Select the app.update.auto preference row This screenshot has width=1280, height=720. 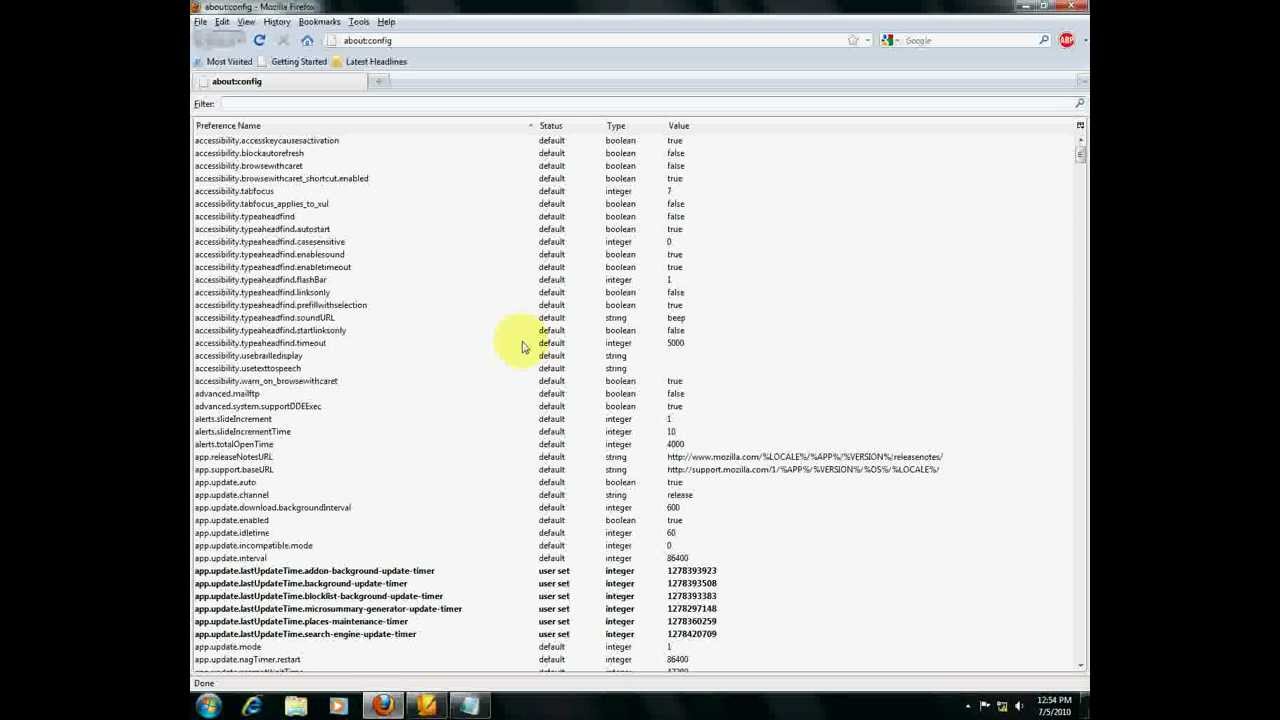point(634,482)
